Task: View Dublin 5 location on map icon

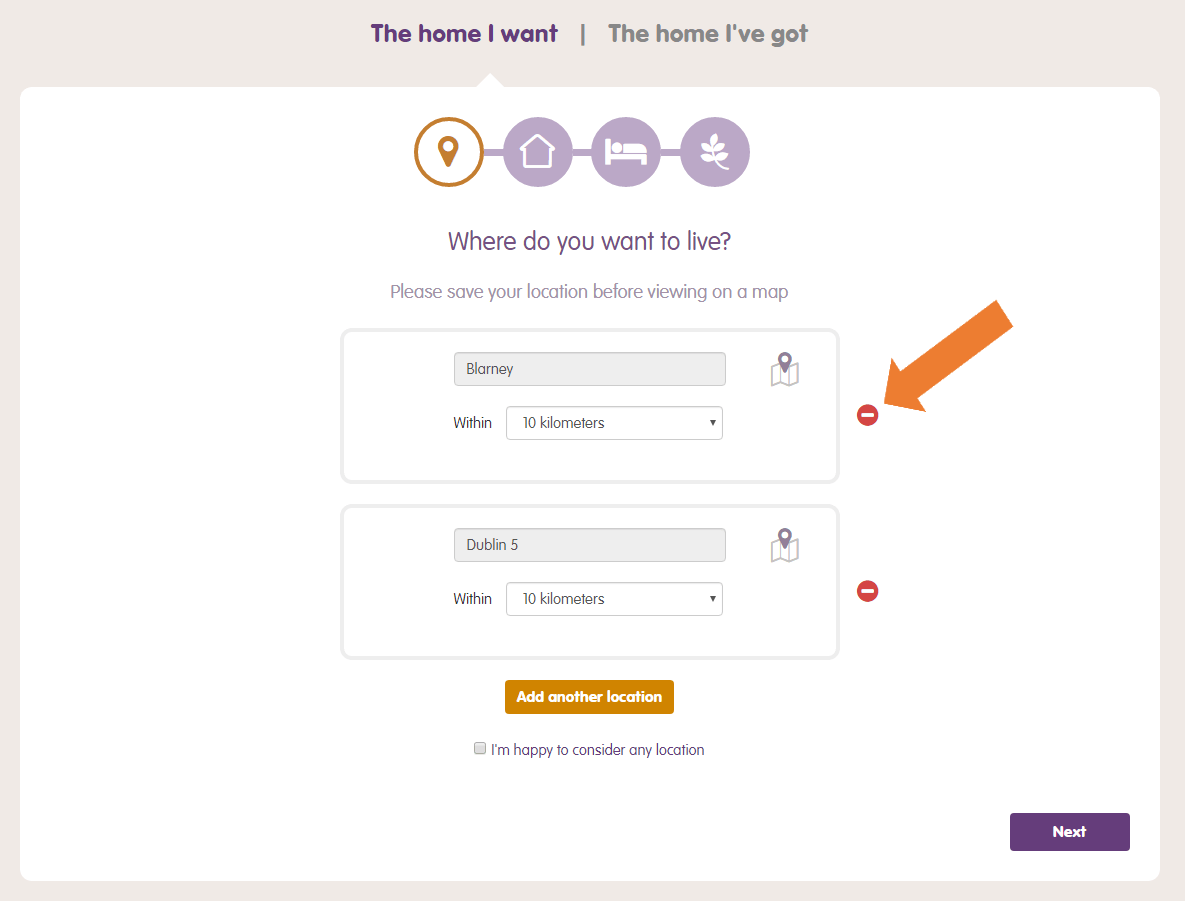Action: 785,545
